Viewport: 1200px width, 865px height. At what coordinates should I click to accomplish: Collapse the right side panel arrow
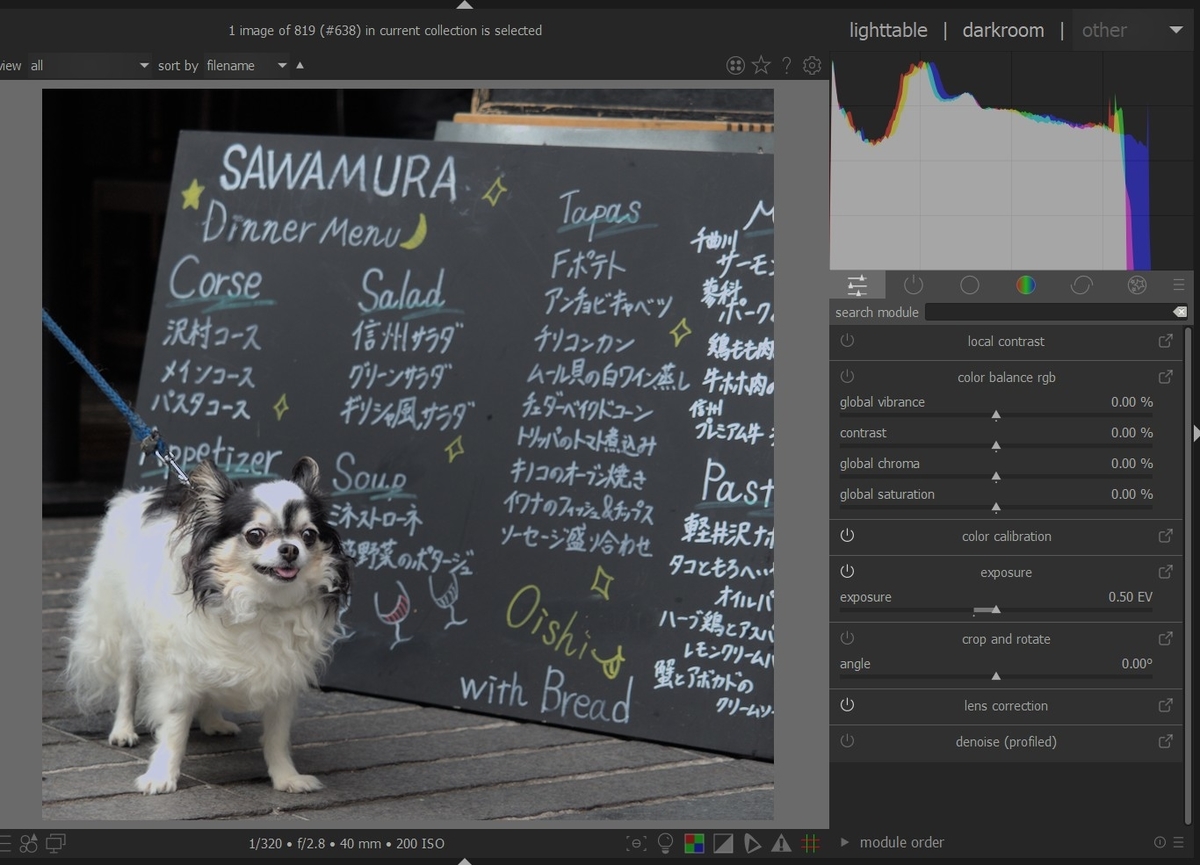pyautogui.click(x=1195, y=432)
